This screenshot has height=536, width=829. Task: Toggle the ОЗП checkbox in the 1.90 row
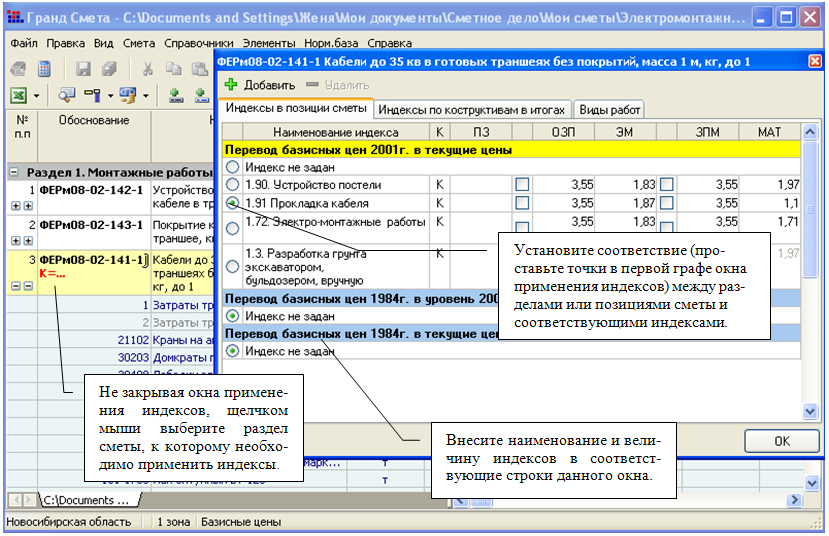pos(522,184)
